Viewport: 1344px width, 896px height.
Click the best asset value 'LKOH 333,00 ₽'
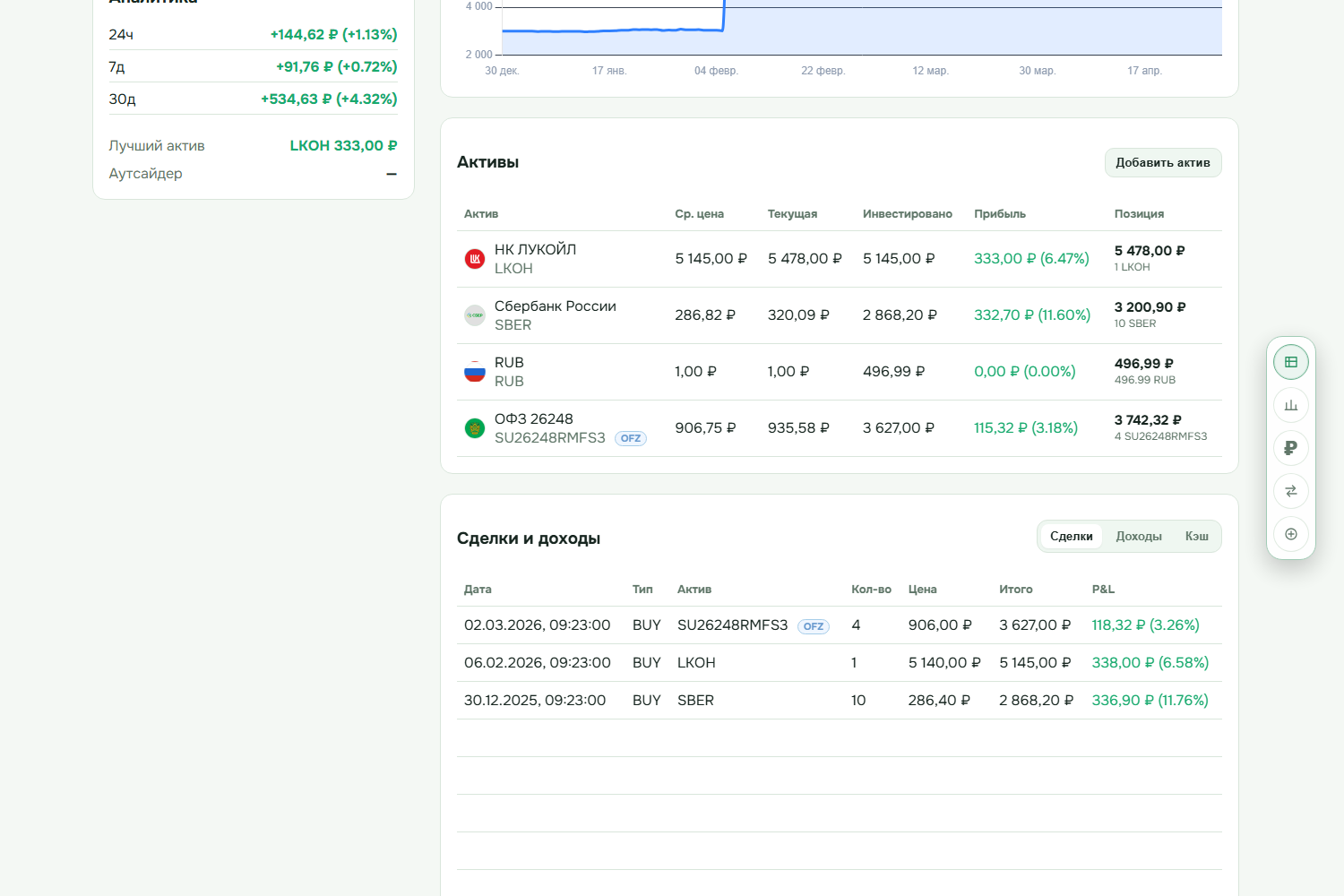click(x=343, y=145)
